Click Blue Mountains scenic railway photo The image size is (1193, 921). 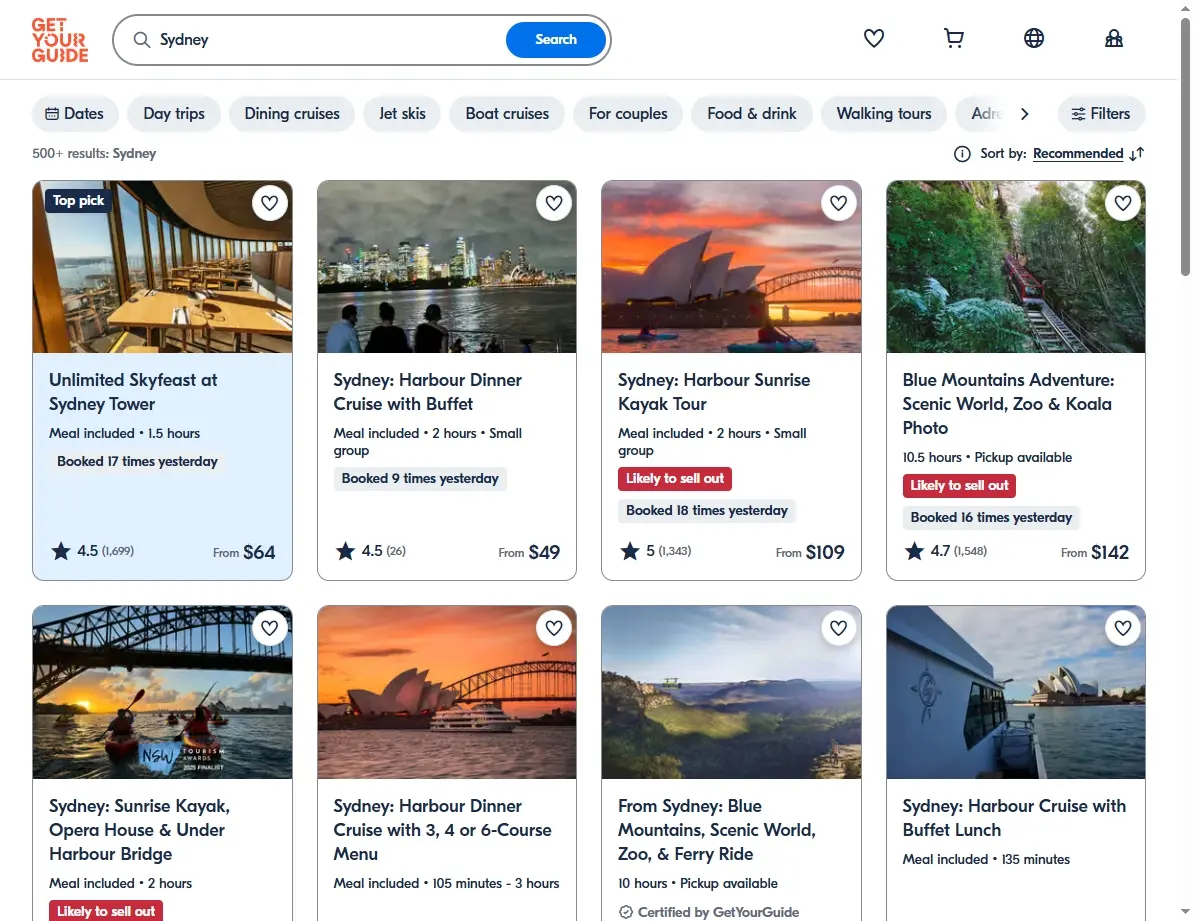[x=1016, y=267]
